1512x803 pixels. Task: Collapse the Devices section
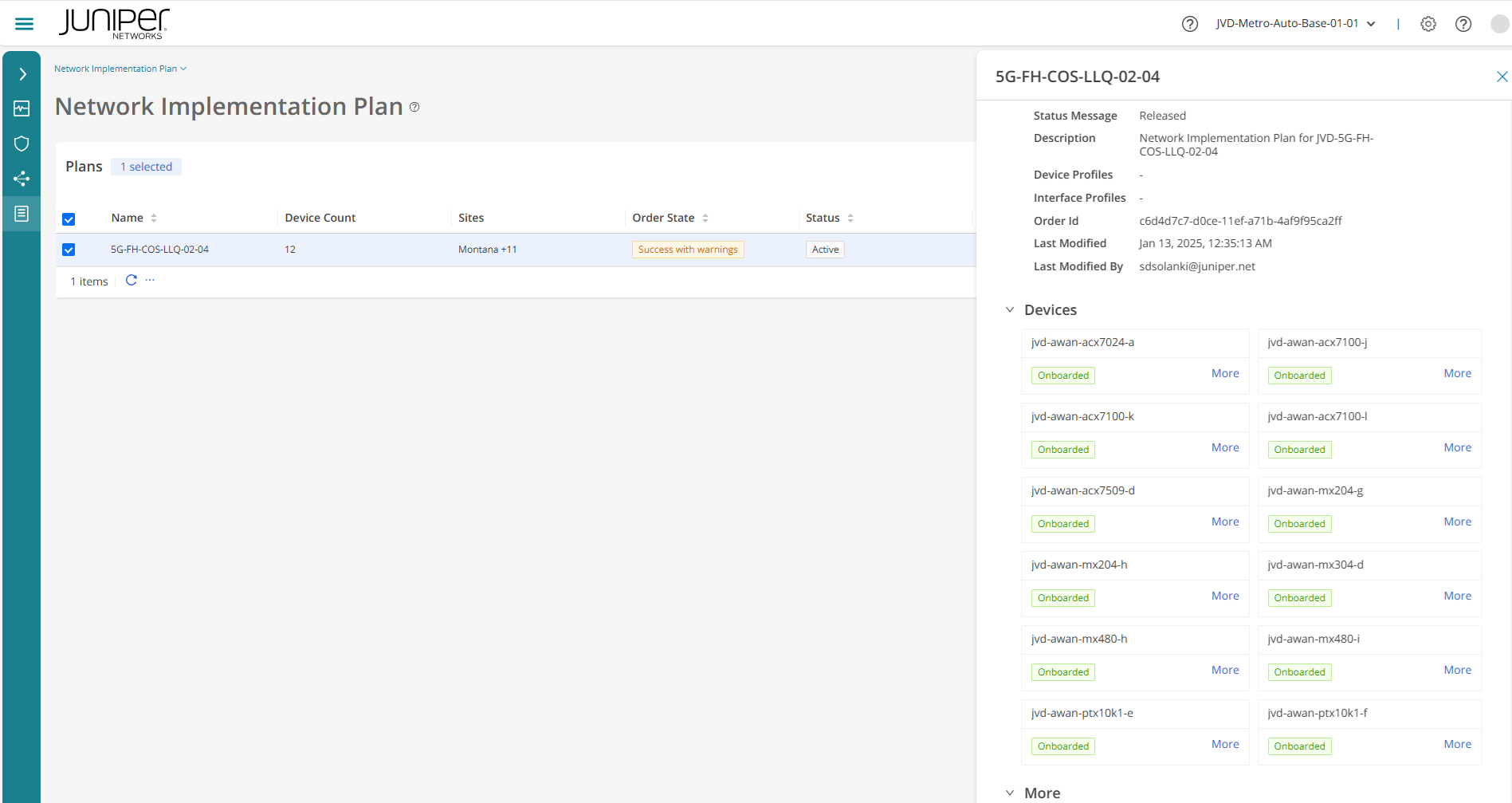click(1010, 309)
